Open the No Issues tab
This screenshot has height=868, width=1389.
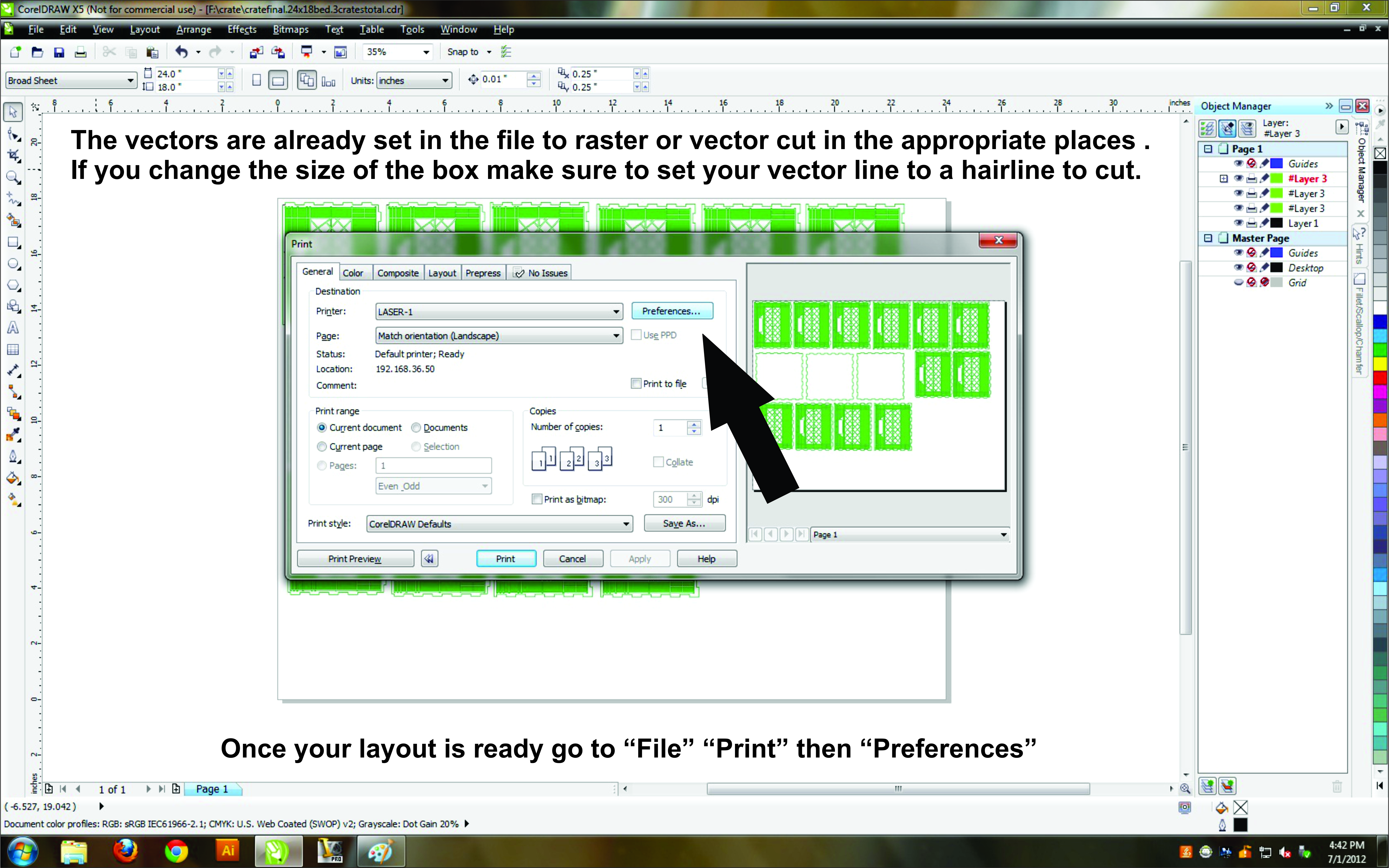(540, 273)
